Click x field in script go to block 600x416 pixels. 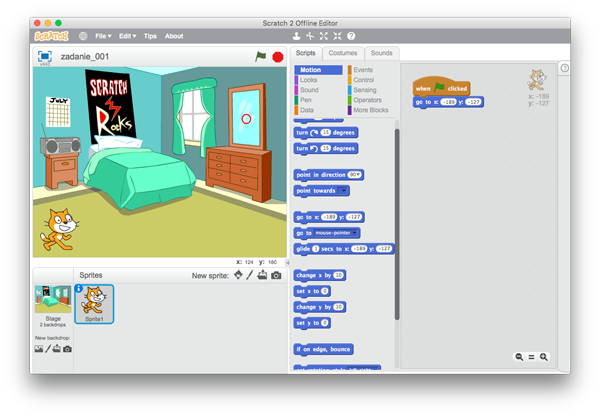448,102
